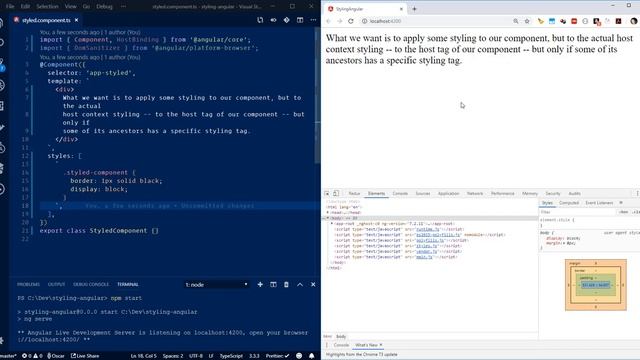
Task: Open the Chrome profile avatar
Action: pyautogui.click(x=633, y=21)
